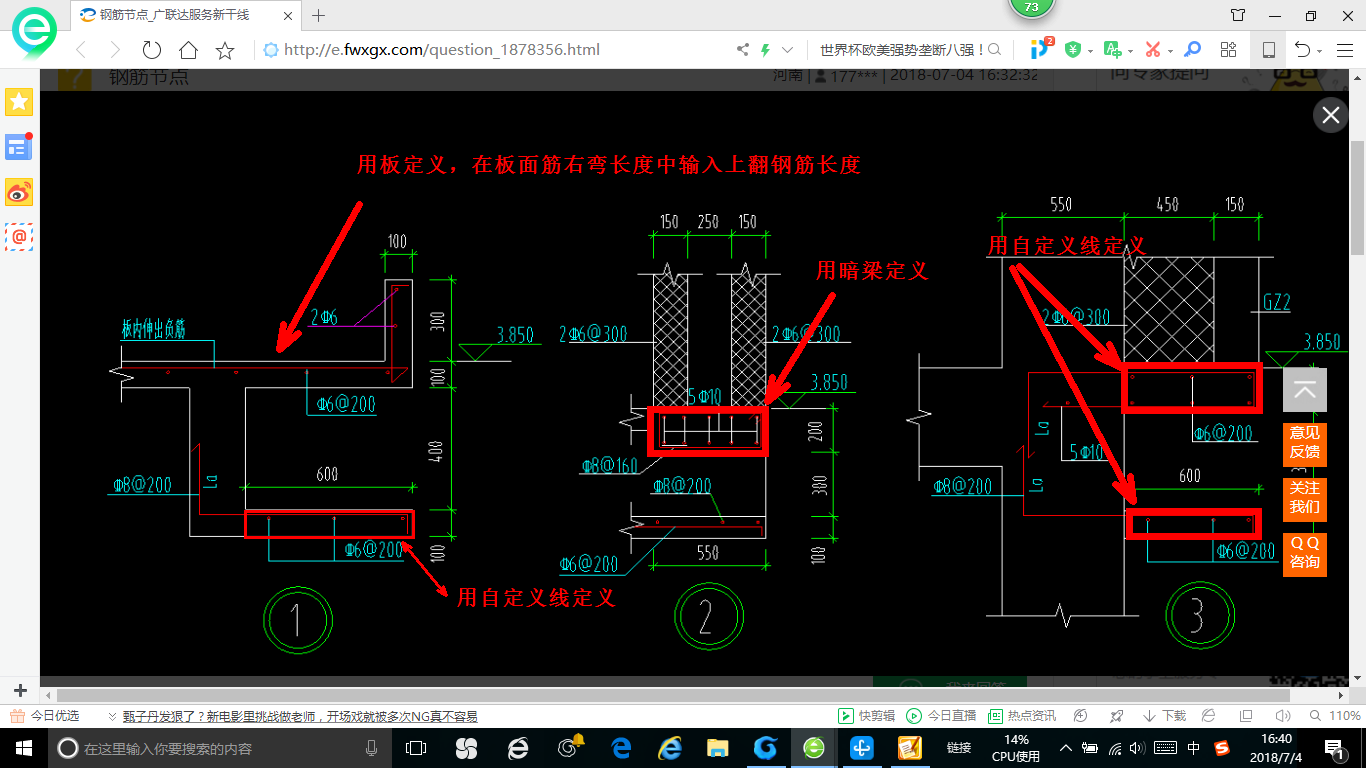
Task: Open File Explorer from the taskbar
Action: click(717, 747)
